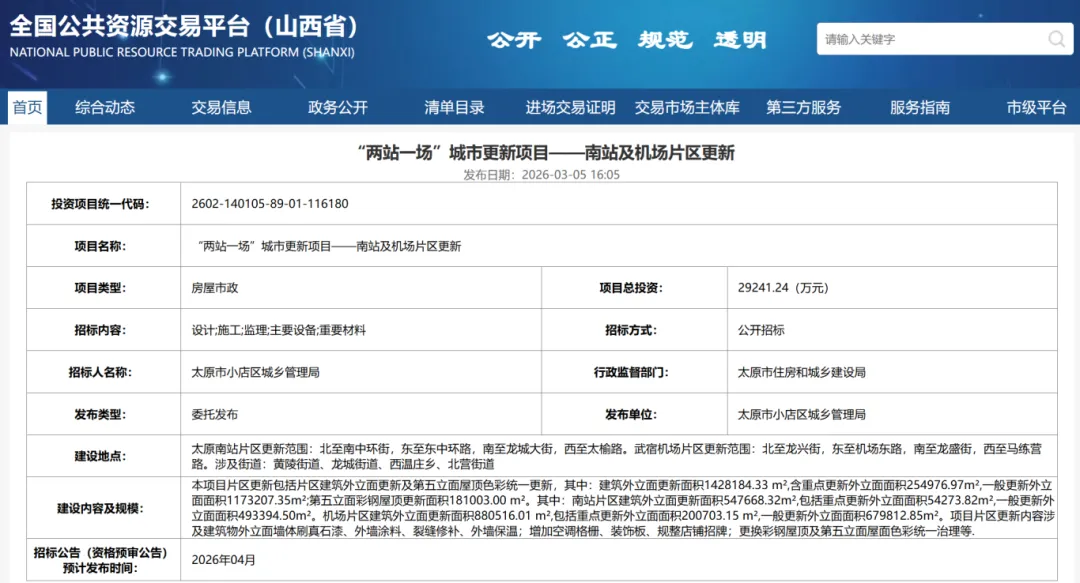Viewport: 1080px width, 583px height.
Task: Click the 房屋市政 value cell
Action: coord(361,288)
